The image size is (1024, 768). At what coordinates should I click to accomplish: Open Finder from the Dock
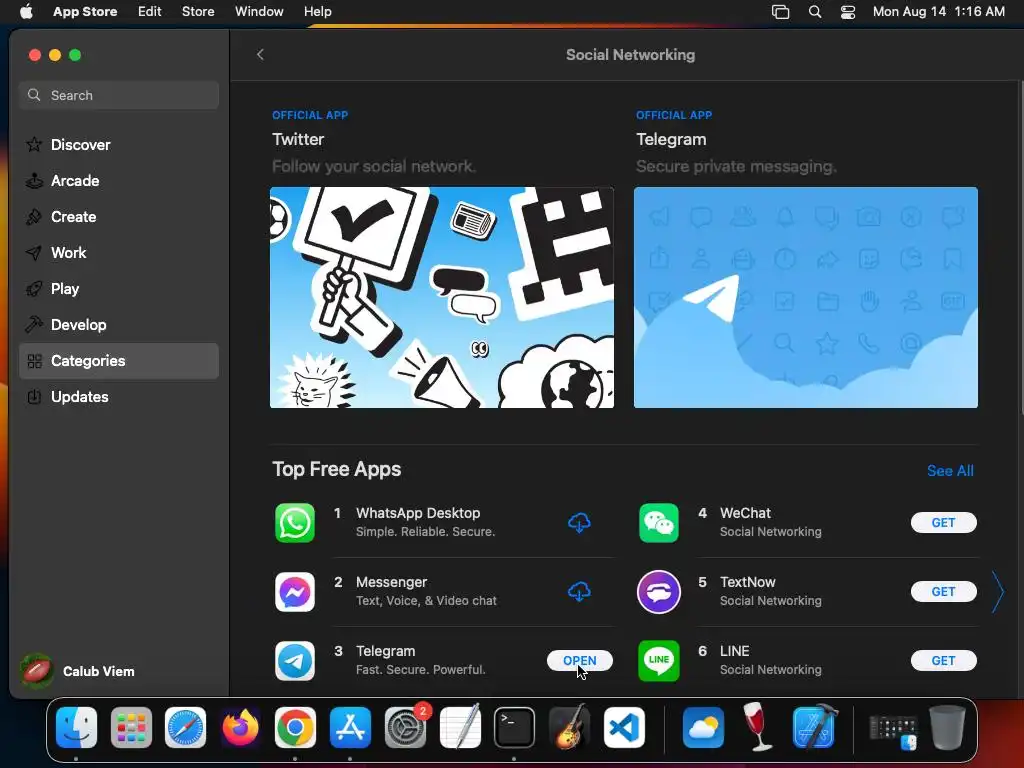[76, 727]
